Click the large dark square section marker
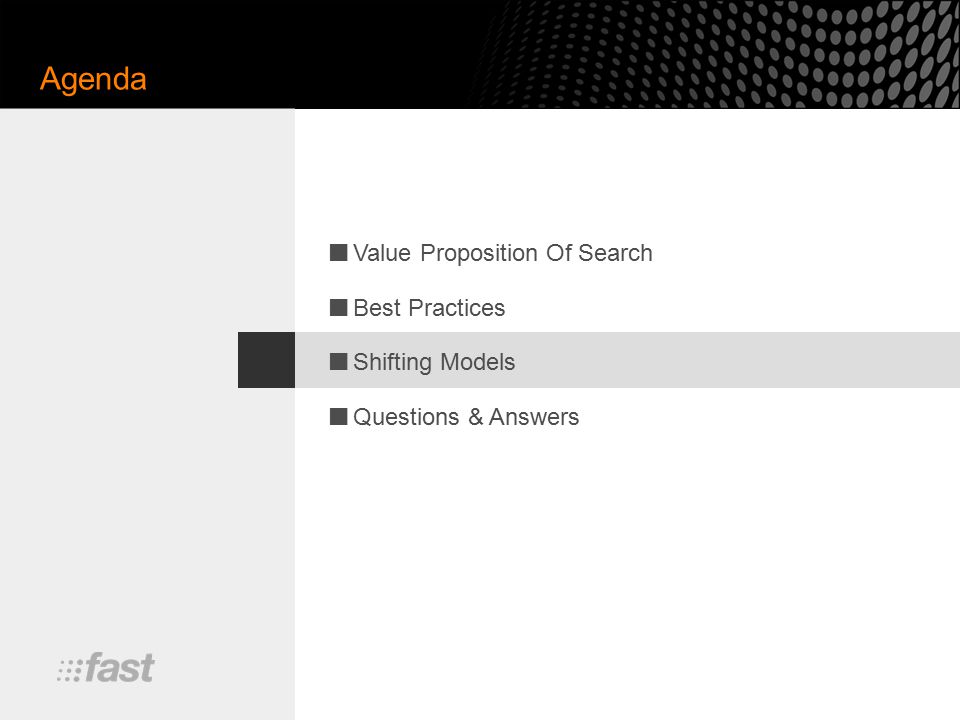Image resolution: width=960 pixels, height=720 pixels. [266, 360]
